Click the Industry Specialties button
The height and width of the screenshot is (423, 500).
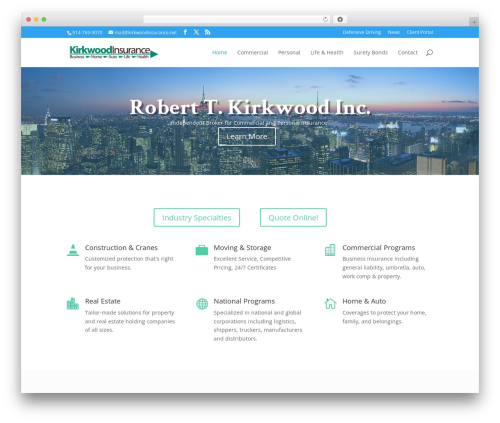(197, 218)
